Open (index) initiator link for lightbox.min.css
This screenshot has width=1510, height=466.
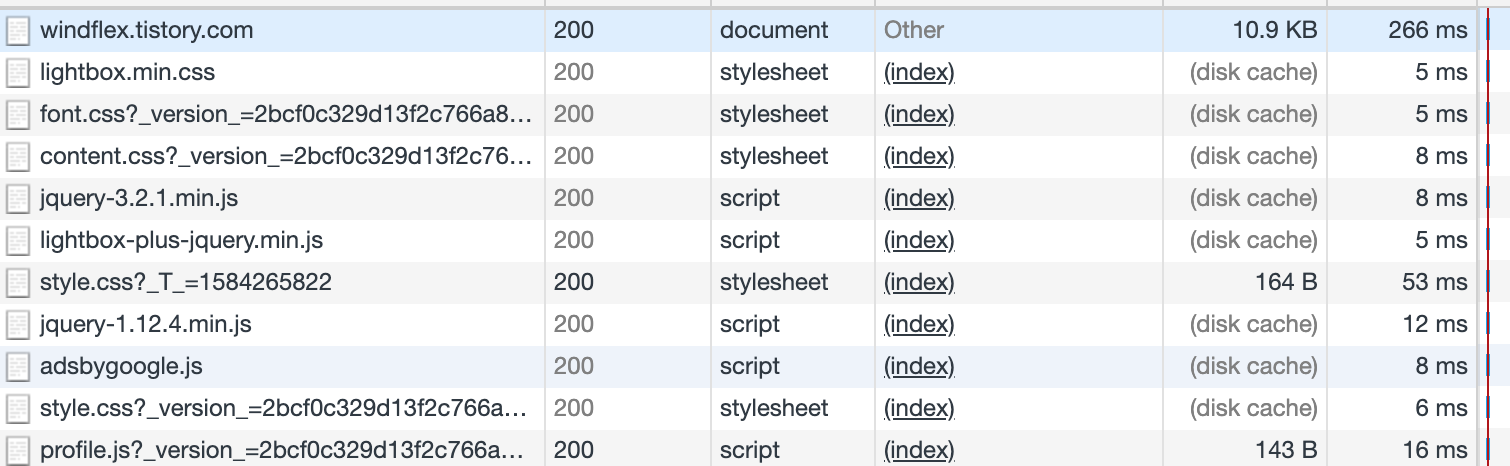919,73
